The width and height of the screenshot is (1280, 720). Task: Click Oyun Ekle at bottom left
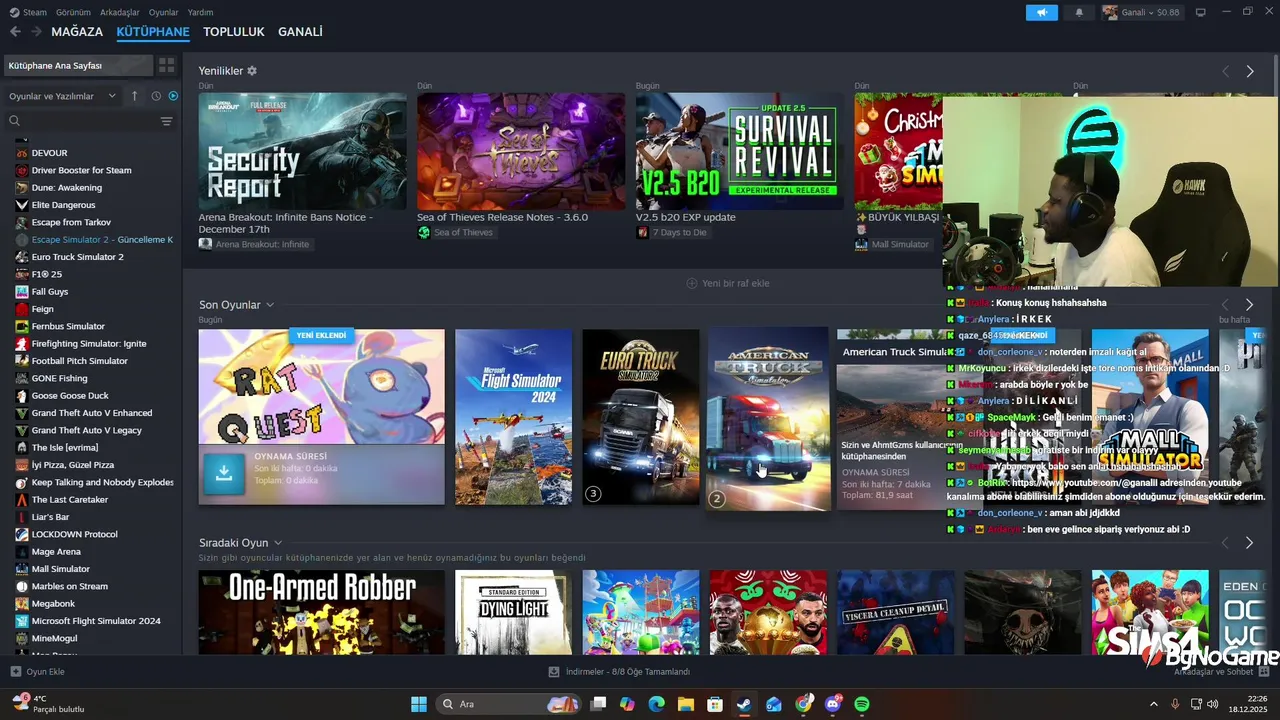38,672
